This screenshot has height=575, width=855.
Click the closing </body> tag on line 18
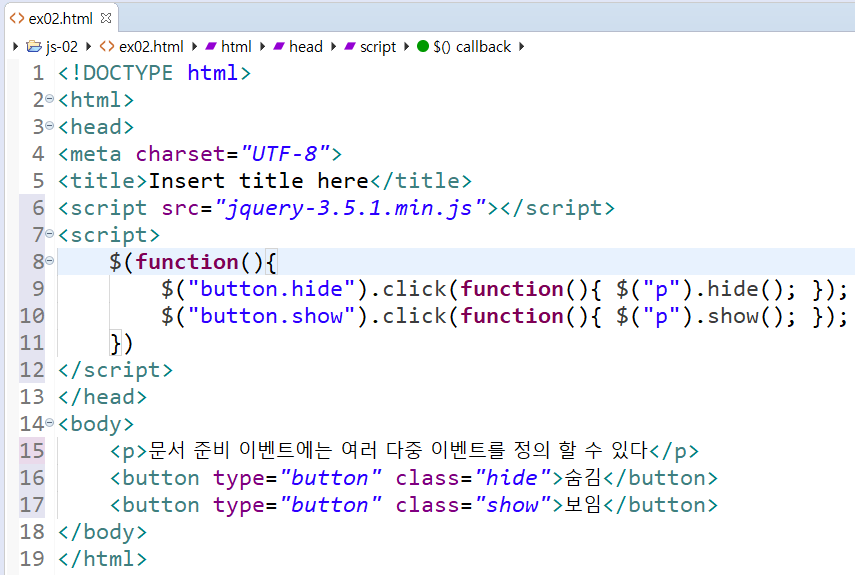click(x=103, y=532)
